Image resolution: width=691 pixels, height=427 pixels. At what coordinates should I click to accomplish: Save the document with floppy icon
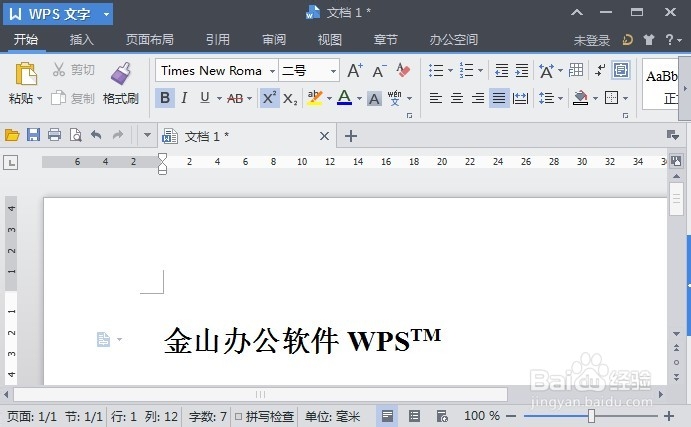(33, 135)
